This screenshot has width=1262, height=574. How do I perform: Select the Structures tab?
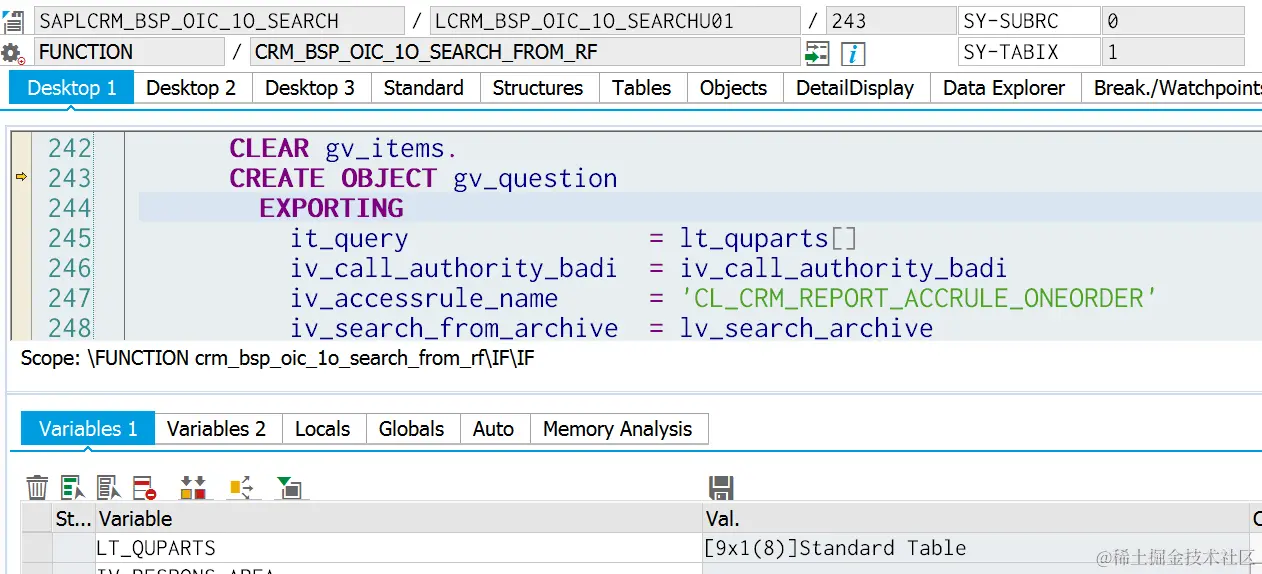point(538,88)
